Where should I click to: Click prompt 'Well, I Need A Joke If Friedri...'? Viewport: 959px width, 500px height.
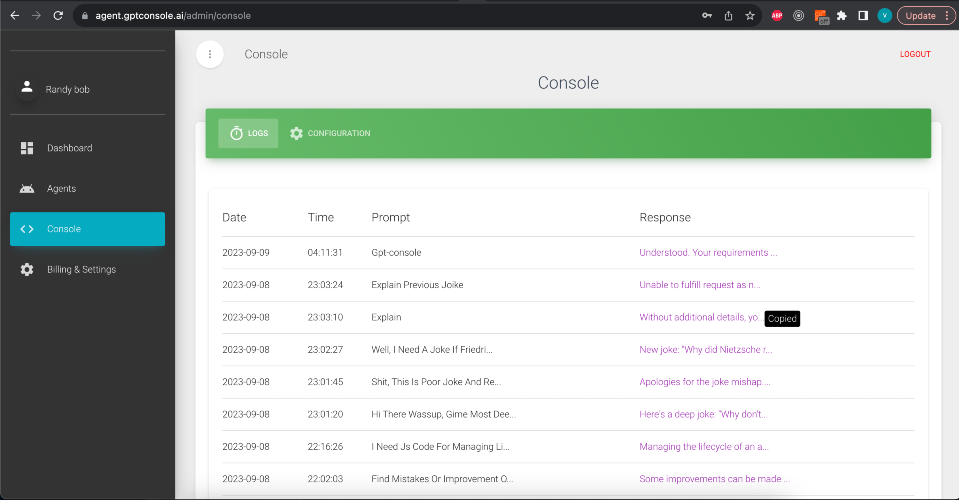click(x=432, y=350)
